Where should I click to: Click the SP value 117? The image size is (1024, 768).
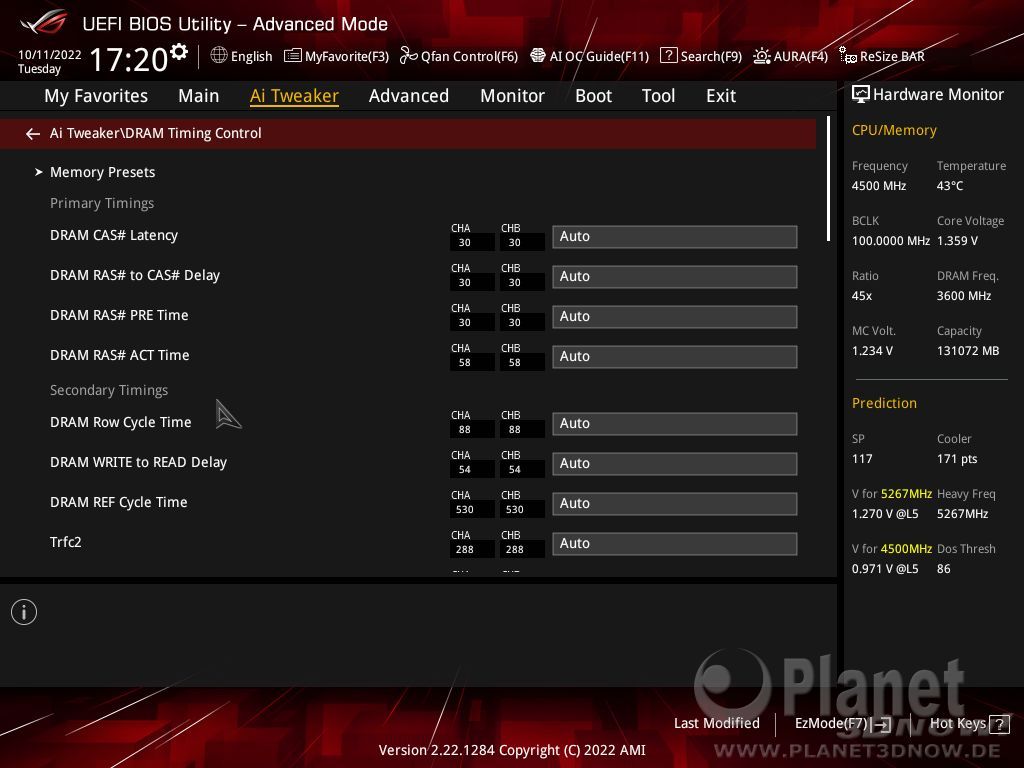861,459
